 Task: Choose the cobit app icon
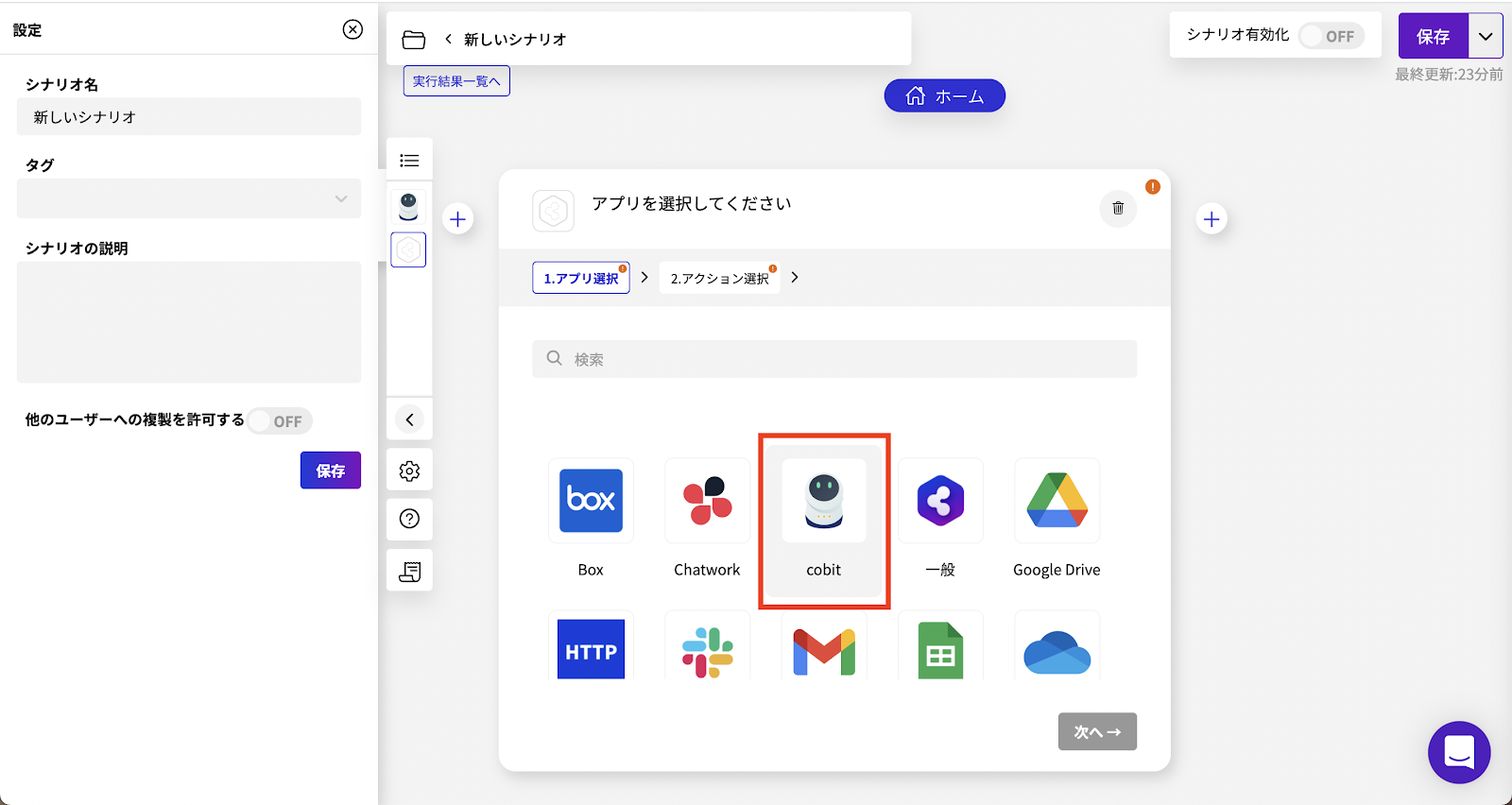[824, 501]
